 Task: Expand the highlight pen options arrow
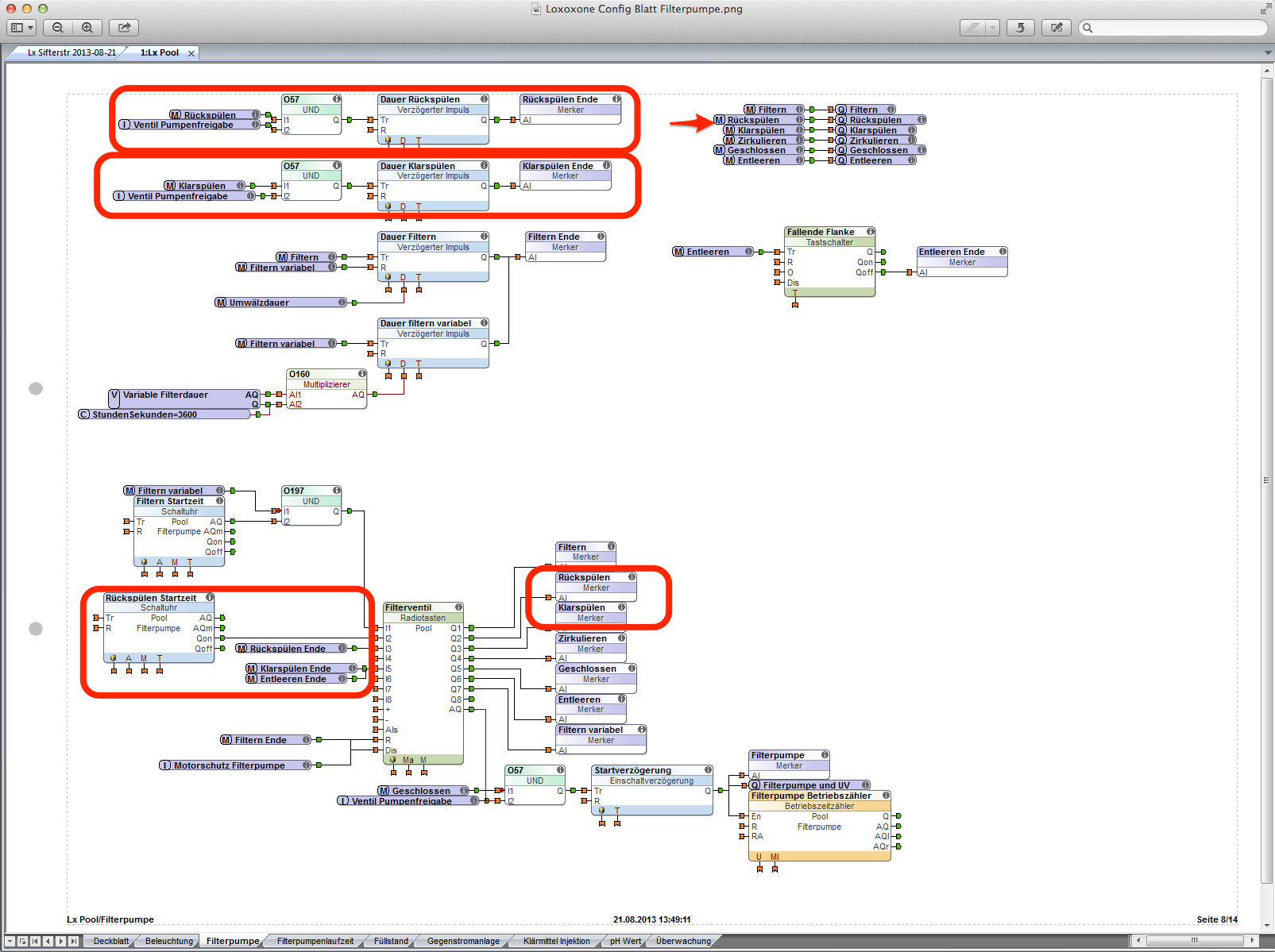991,28
